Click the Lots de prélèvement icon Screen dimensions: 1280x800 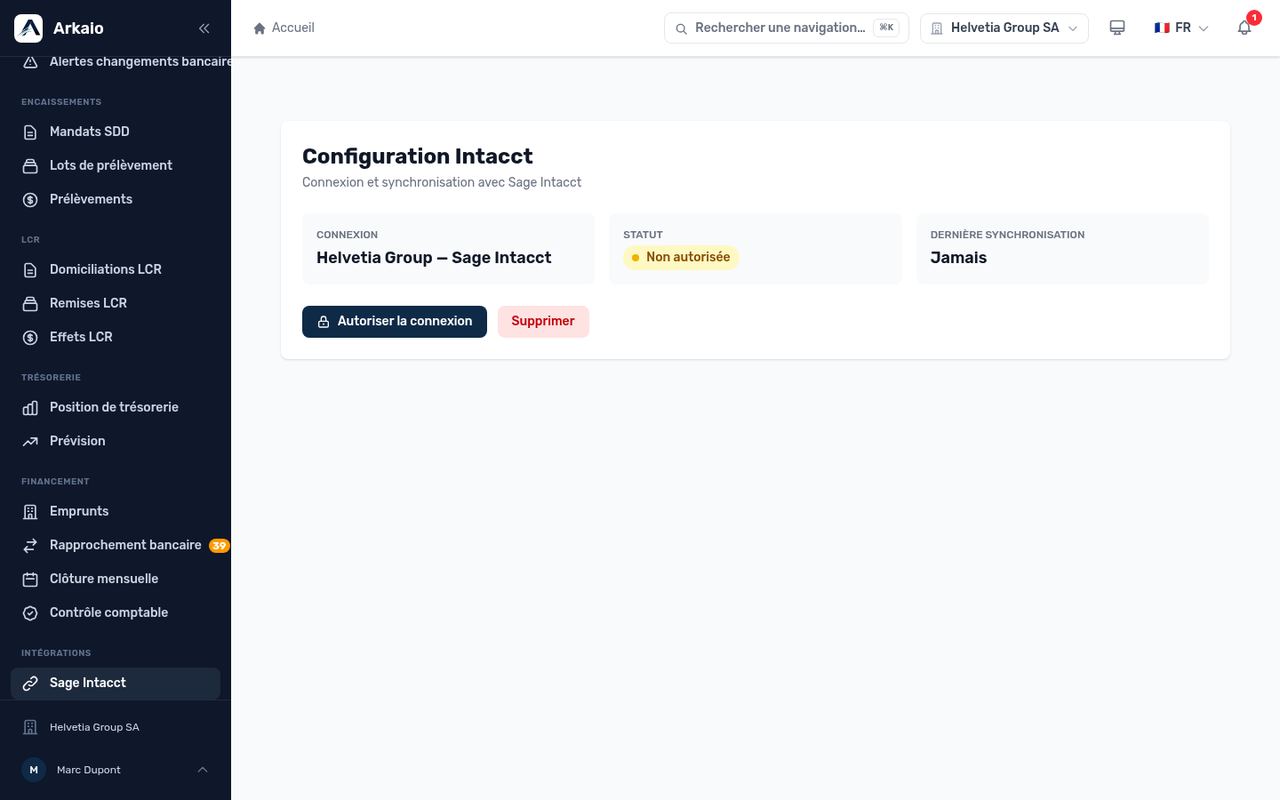pos(30,166)
